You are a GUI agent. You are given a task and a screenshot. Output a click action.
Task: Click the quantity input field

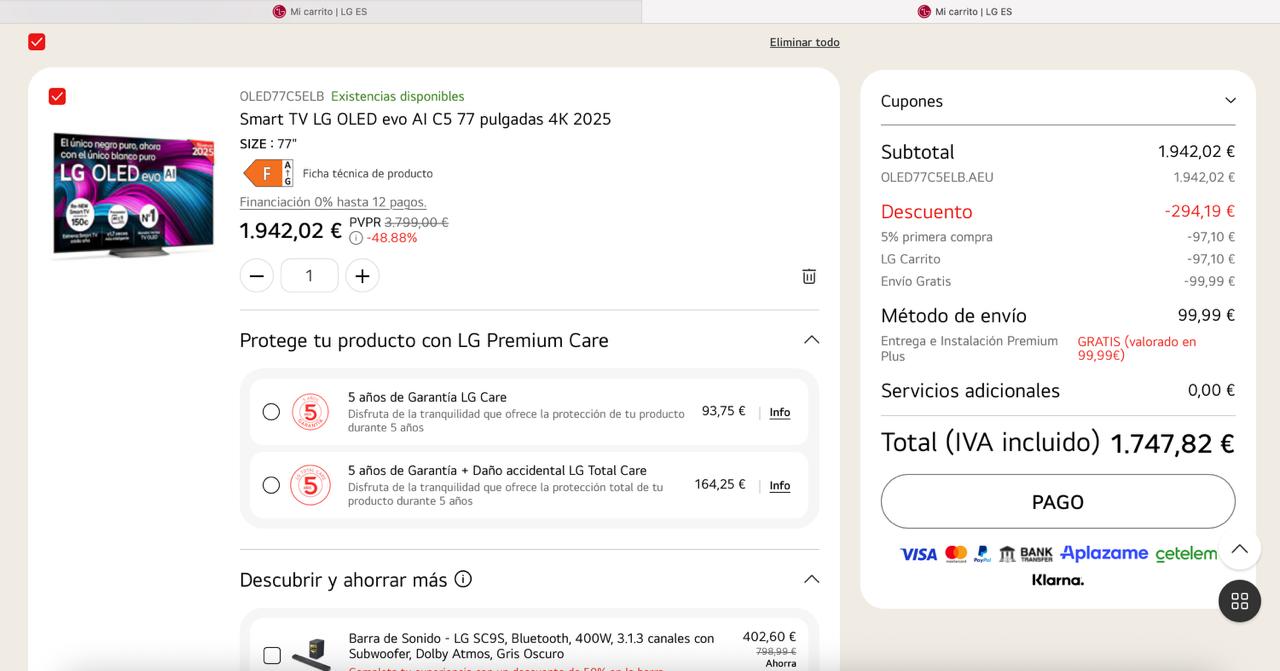point(309,276)
